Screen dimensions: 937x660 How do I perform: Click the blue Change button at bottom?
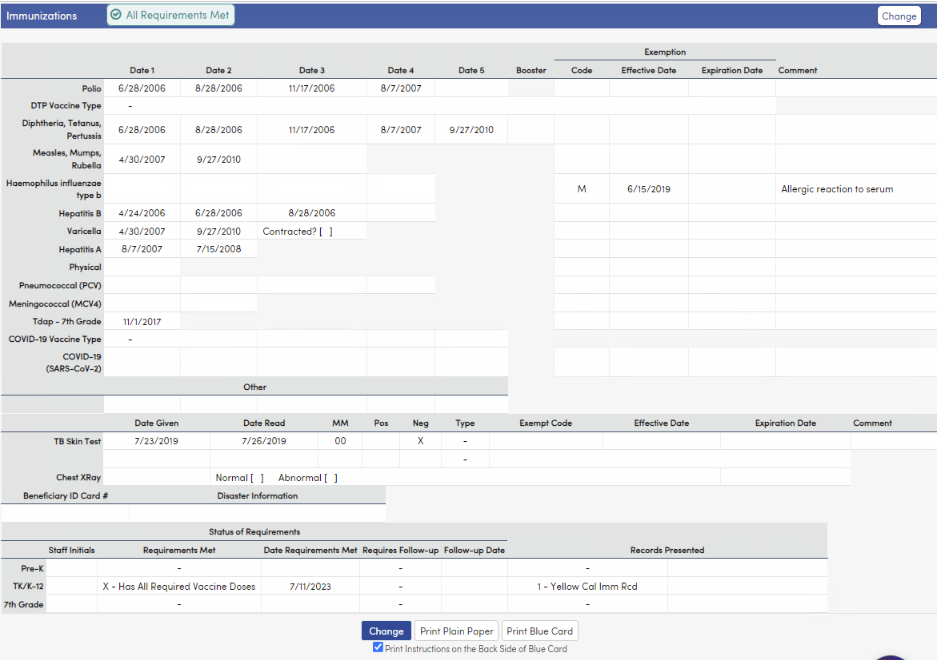(386, 631)
